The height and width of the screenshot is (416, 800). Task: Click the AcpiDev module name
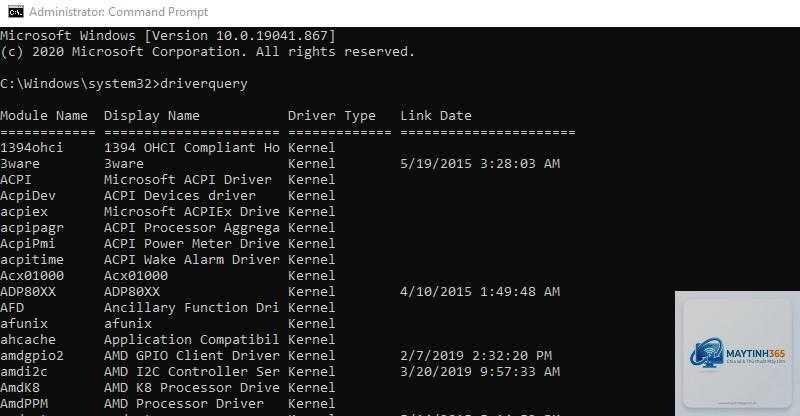point(28,196)
